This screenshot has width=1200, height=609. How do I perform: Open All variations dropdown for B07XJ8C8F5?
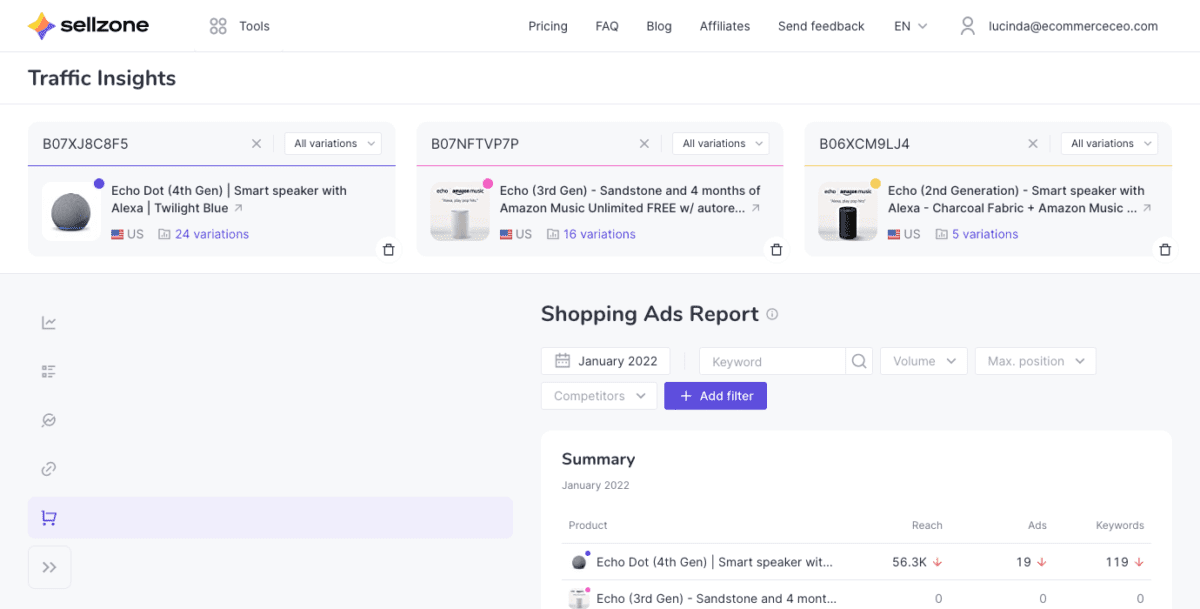click(333, 144)
